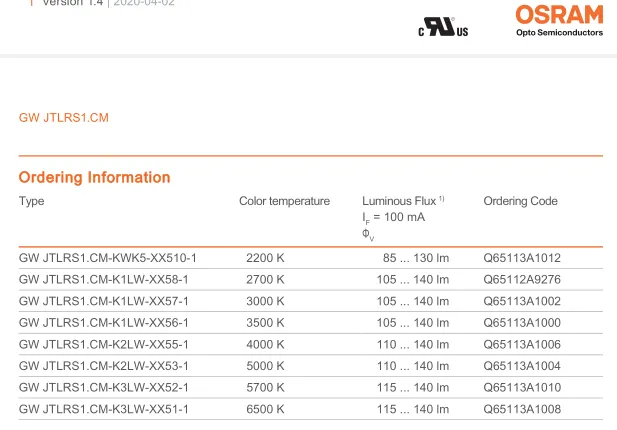Click the OSRAM logo
617x430 pixels.
(559, 14)
